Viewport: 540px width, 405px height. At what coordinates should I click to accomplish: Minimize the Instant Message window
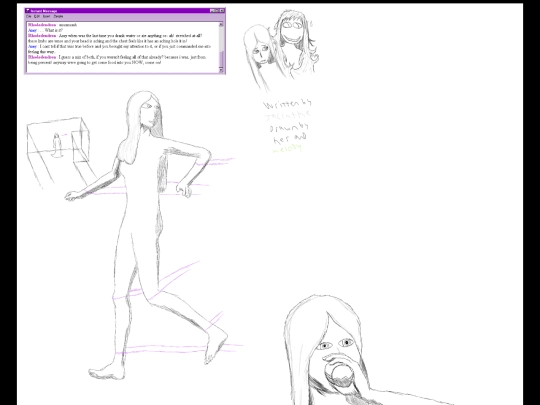click(x=212, y=11)
